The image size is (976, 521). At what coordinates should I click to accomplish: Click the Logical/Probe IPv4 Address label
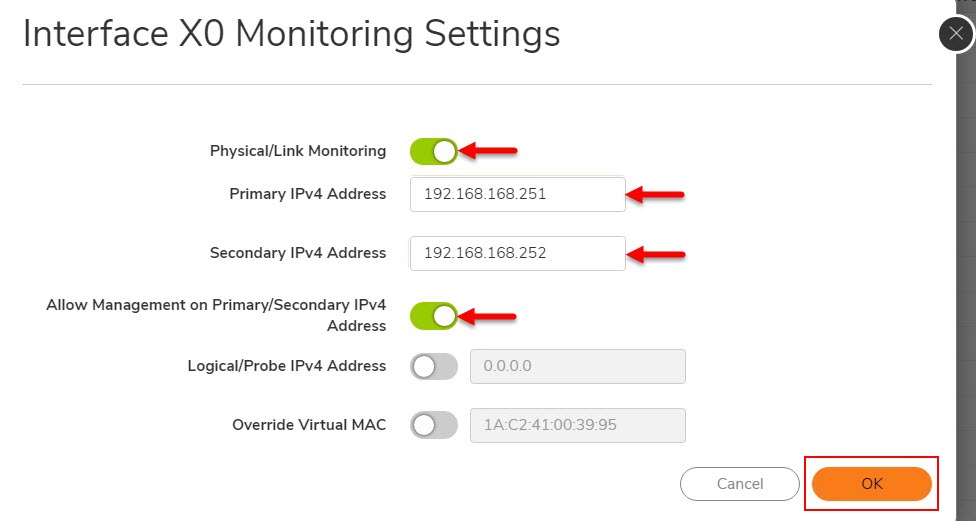[286, 366]
